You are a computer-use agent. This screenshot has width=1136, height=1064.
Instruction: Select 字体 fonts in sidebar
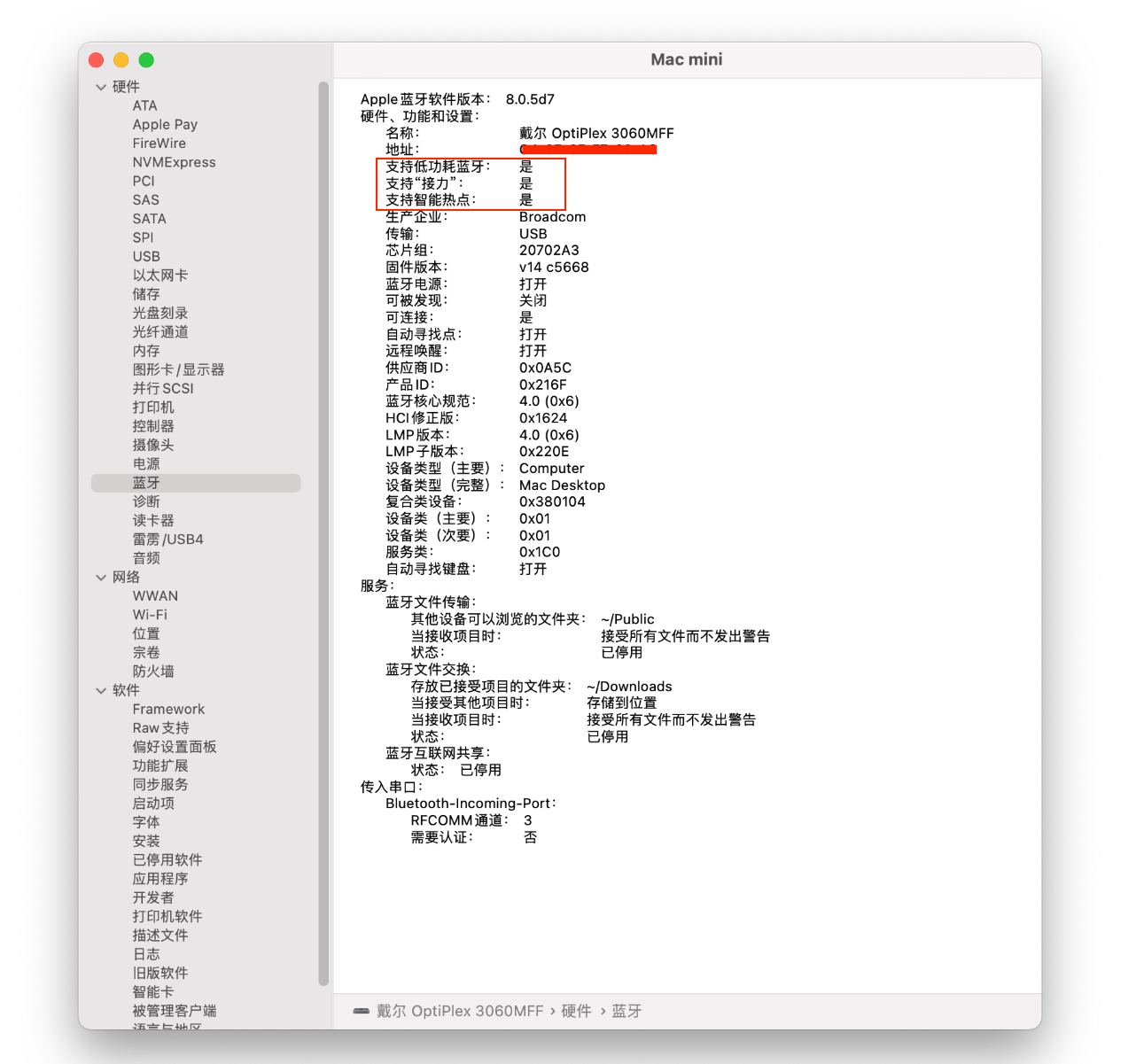pyautogui.click(x=146, y=822)
